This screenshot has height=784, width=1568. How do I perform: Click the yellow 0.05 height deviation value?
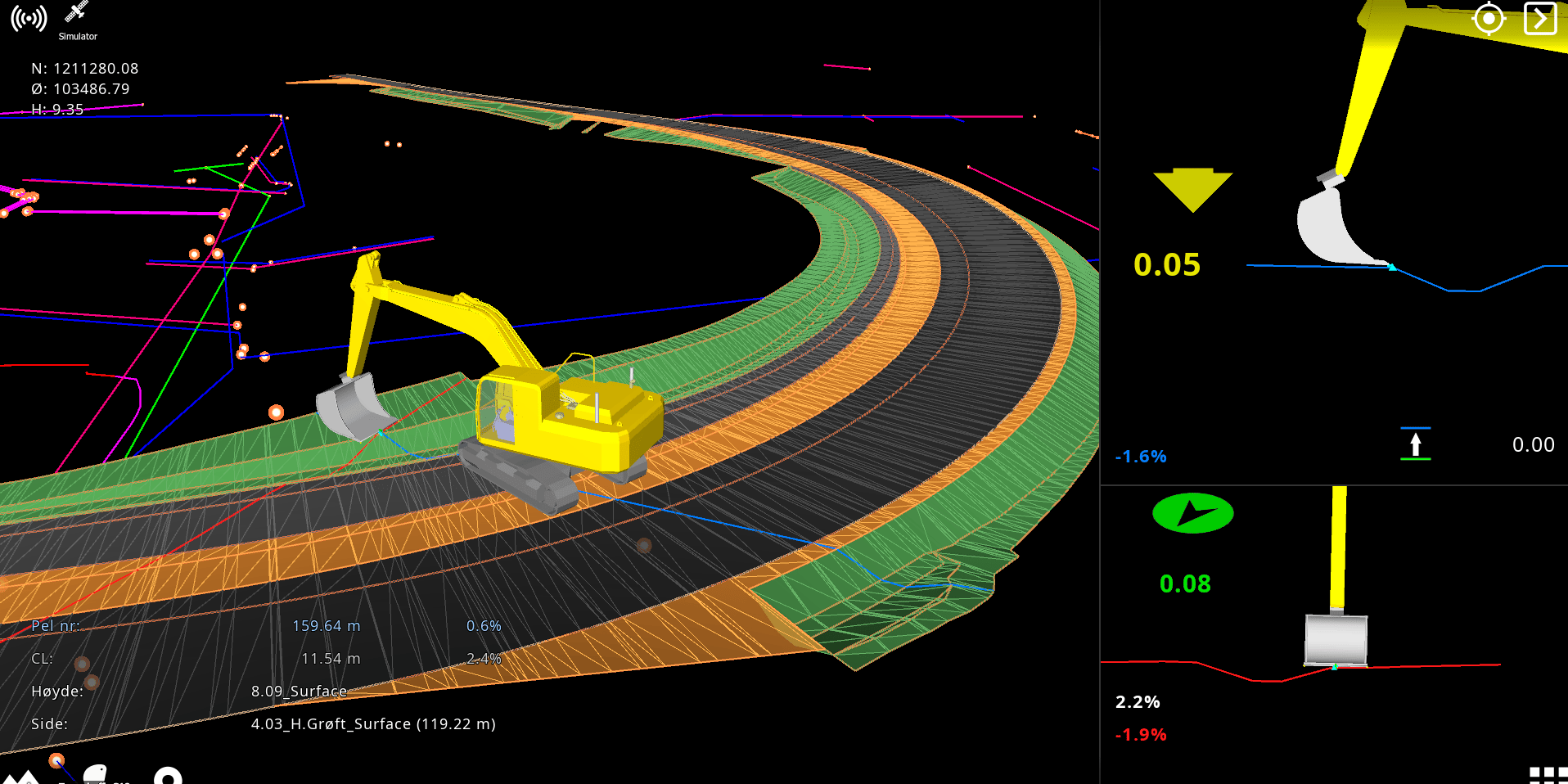[1167, 264]
